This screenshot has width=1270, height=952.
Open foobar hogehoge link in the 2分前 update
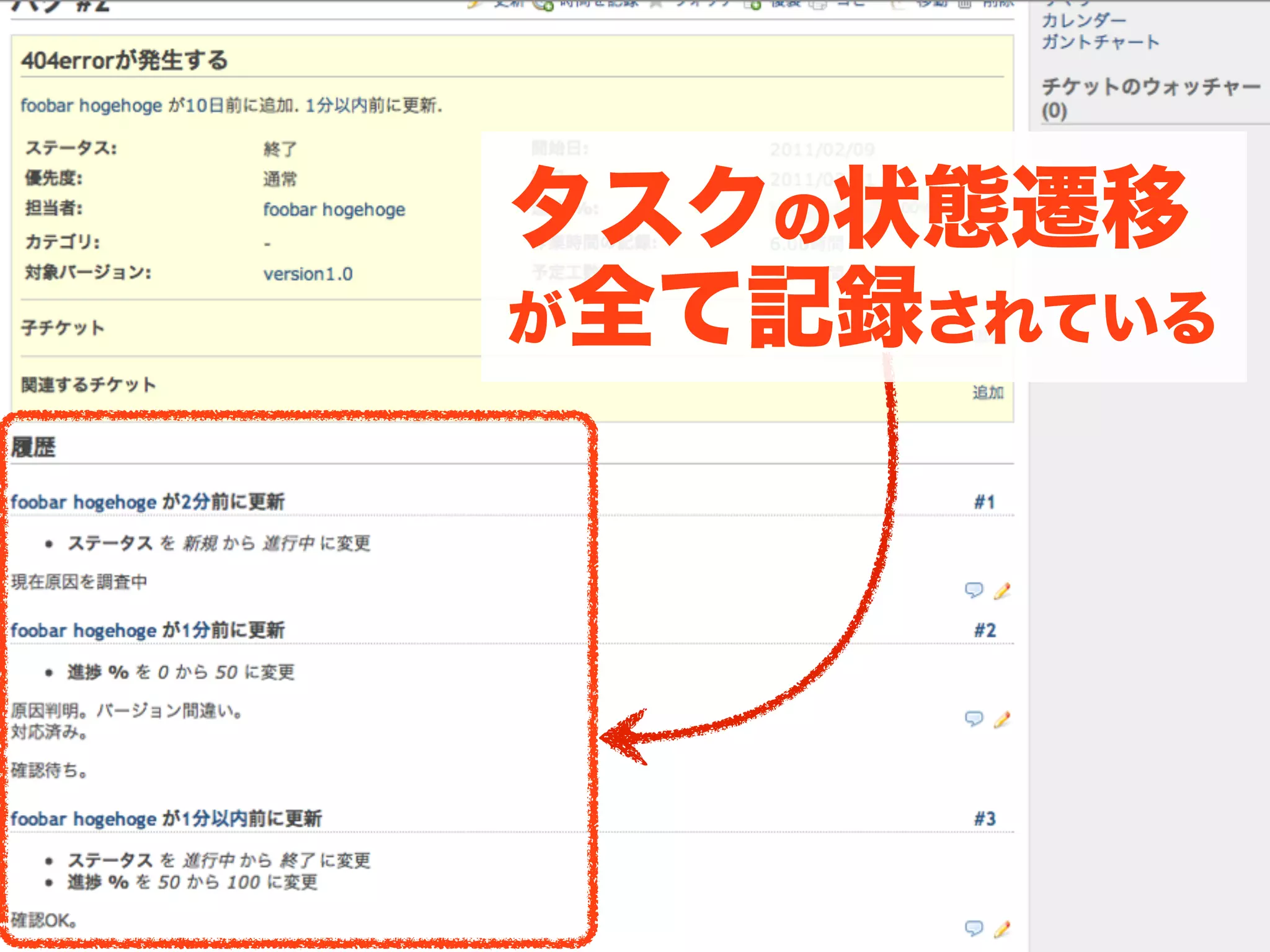84,502
